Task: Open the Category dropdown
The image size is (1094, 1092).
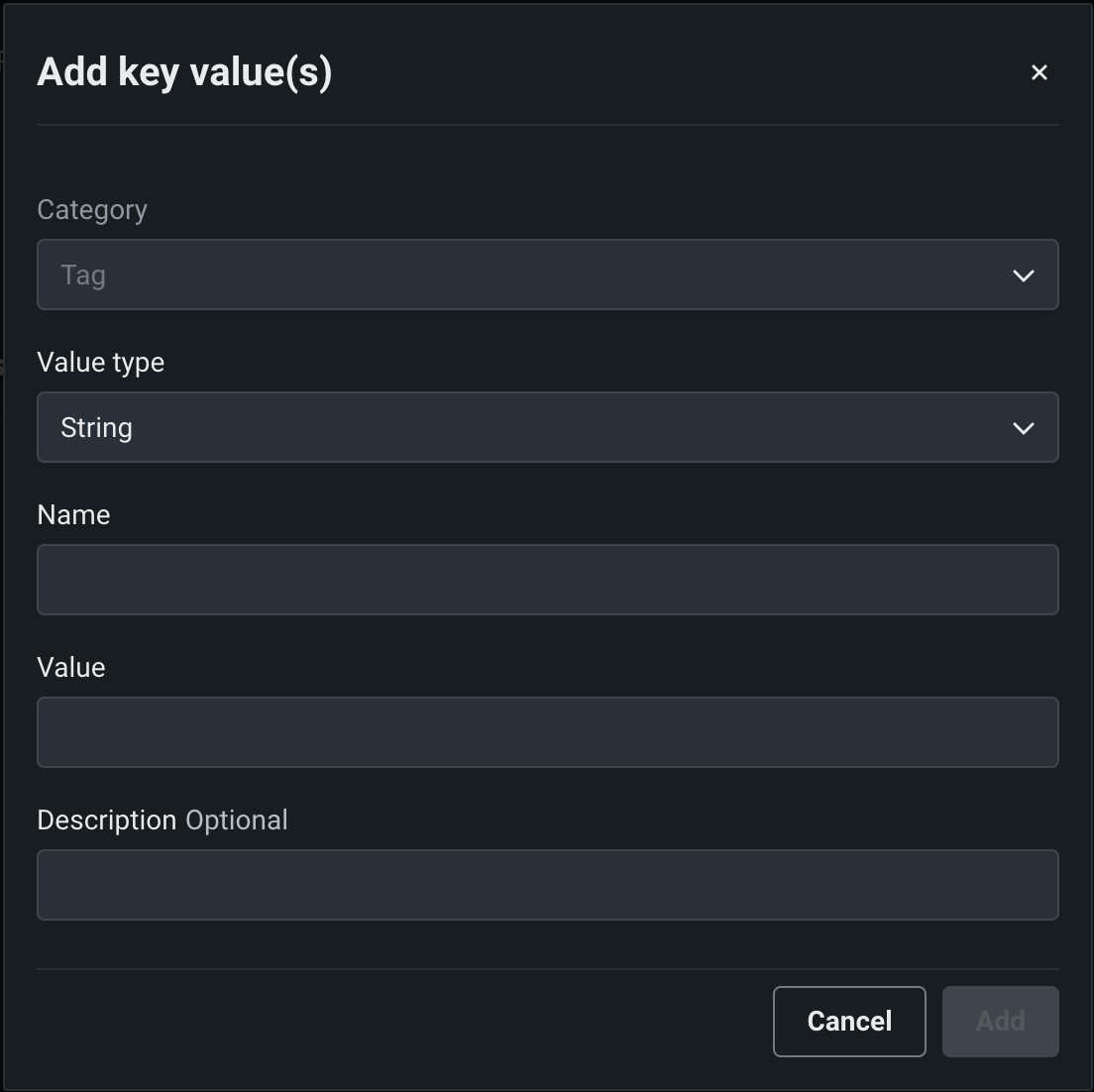Action: [x=547, y=274]
